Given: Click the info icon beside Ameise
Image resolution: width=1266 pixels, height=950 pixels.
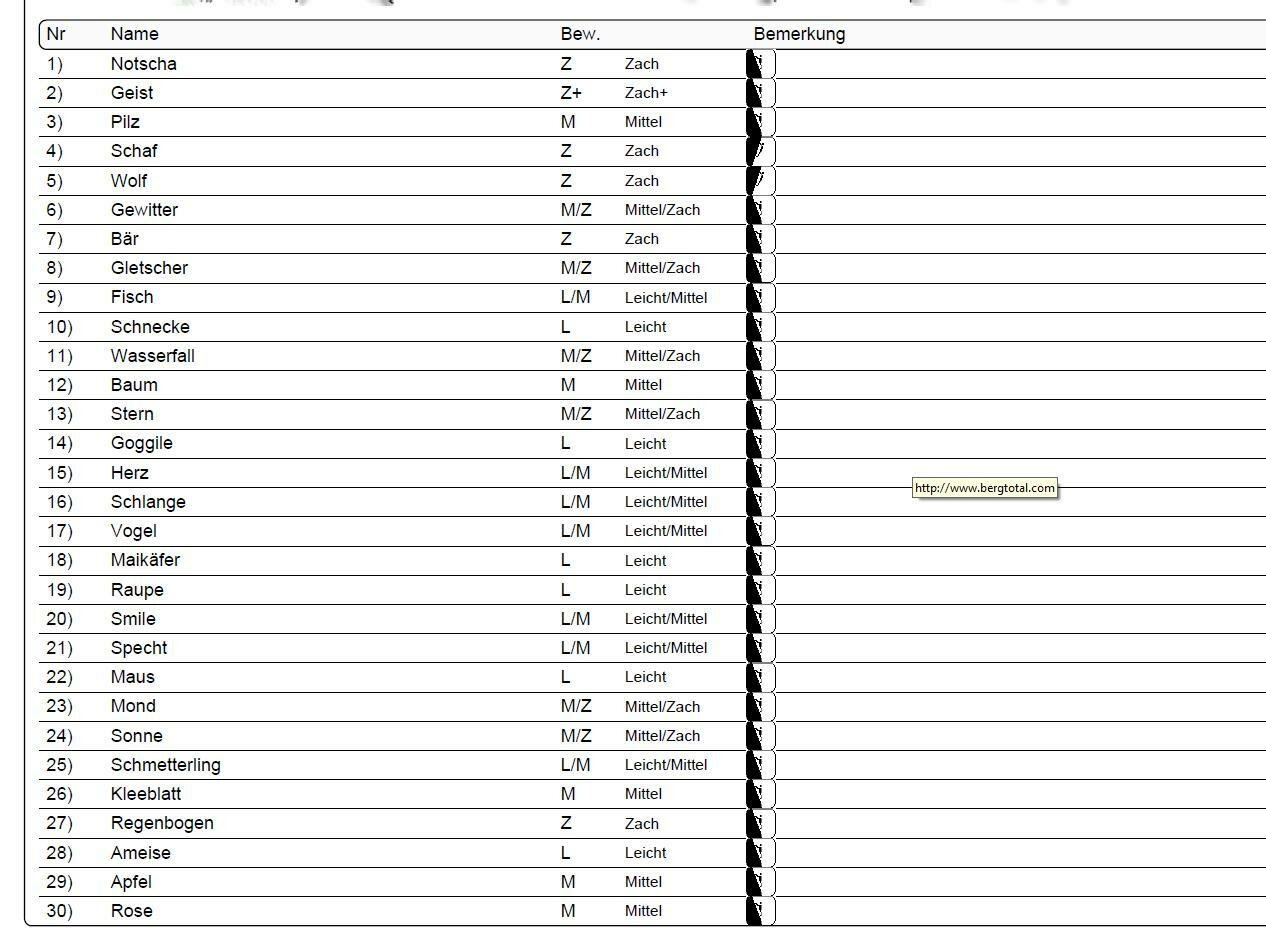Looking at the screenshot, I should (761, 853).
